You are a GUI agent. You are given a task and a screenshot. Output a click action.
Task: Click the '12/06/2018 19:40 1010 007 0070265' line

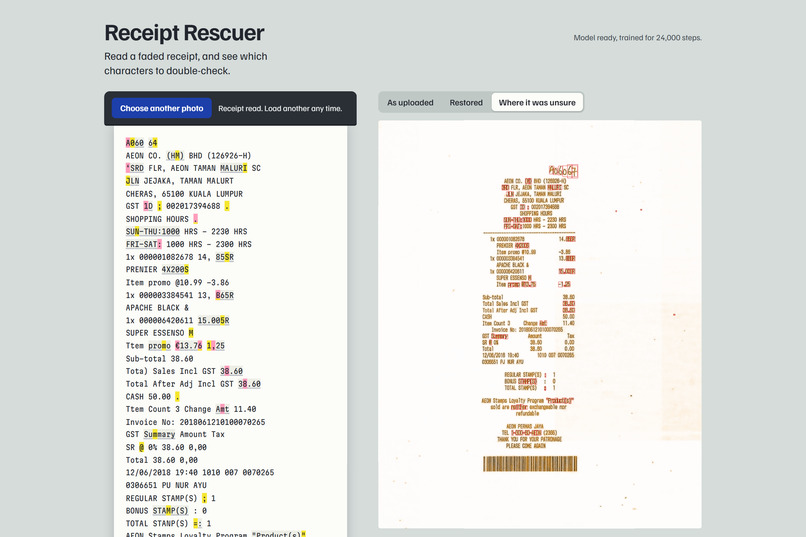[200, 472]
